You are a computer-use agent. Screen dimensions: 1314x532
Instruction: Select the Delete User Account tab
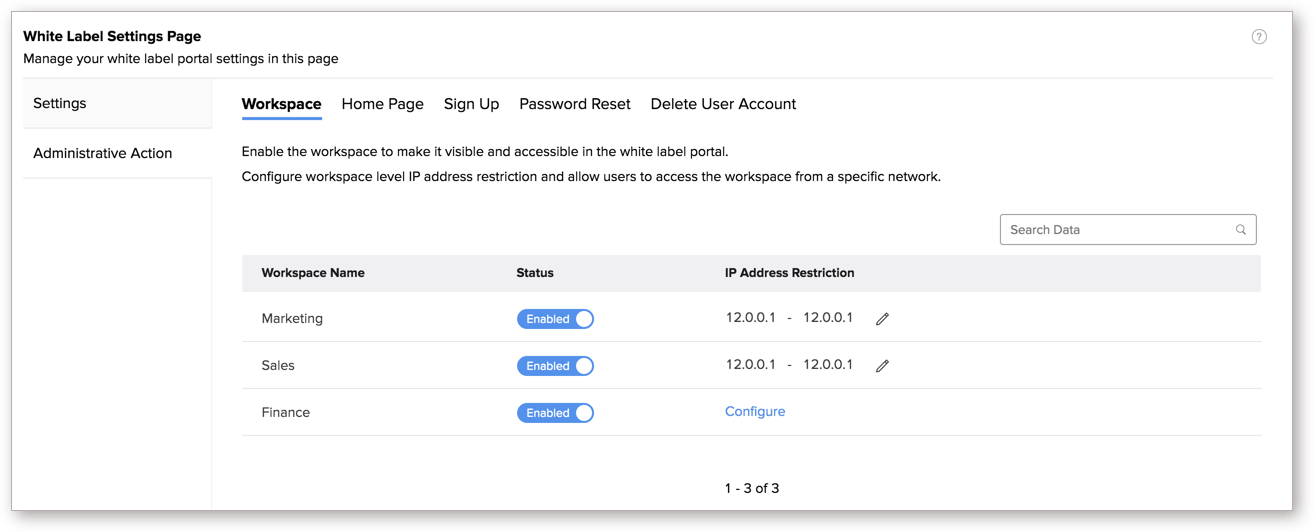point(723,104)
